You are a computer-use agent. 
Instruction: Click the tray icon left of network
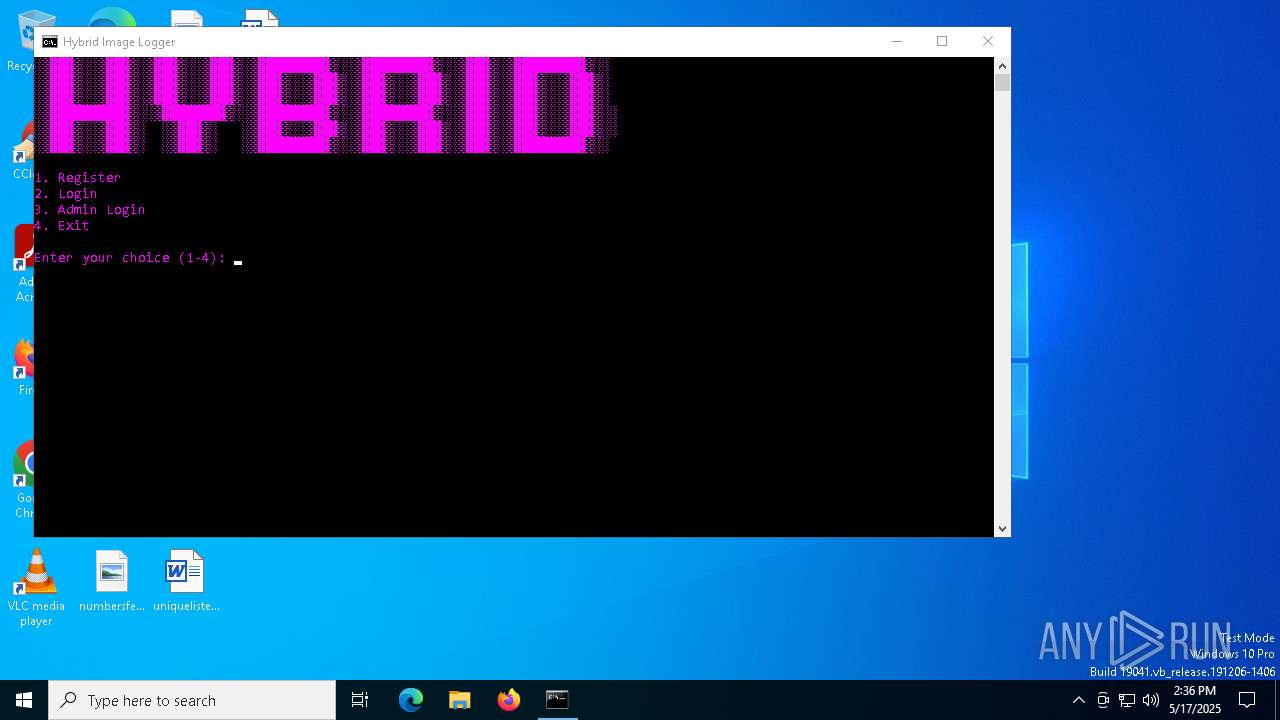pyautogui.click(x=1103, y=700)
